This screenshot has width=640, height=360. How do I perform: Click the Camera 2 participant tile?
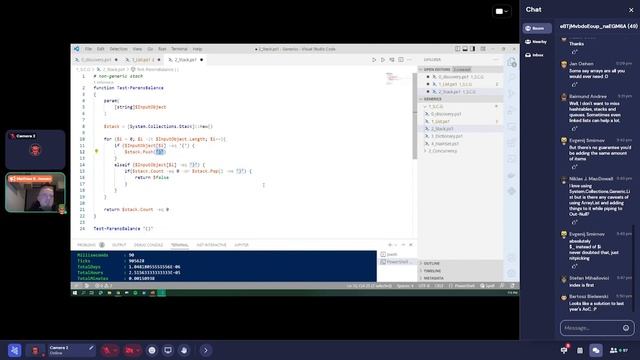[35, 149]
